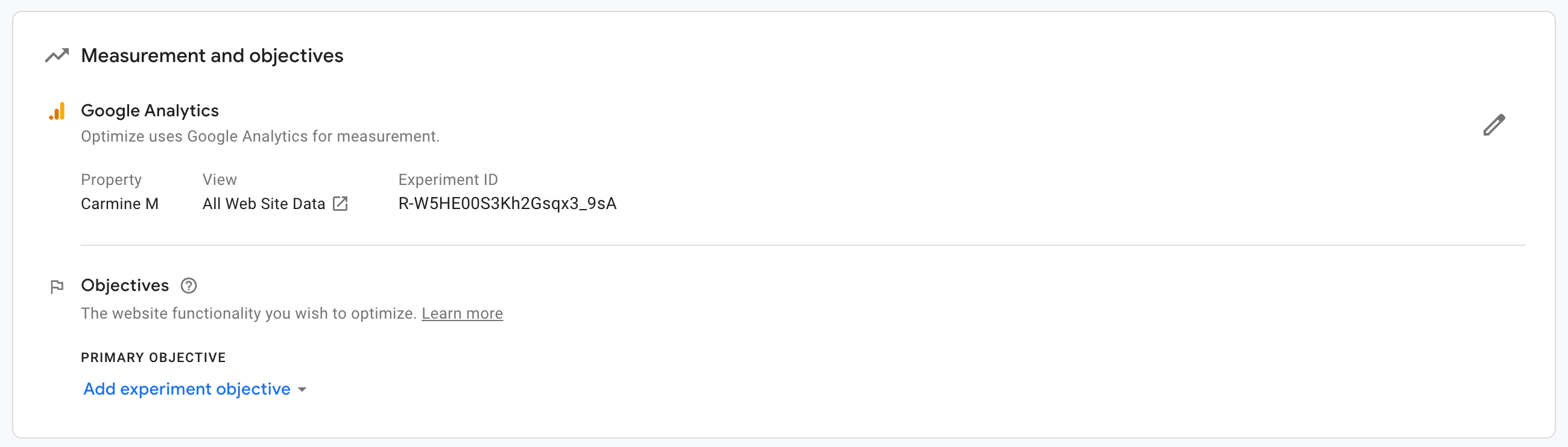1568x447 pixels.
Task: Click the Google Analytics section title
Action: pyautogui.click(x=150, y=111)
